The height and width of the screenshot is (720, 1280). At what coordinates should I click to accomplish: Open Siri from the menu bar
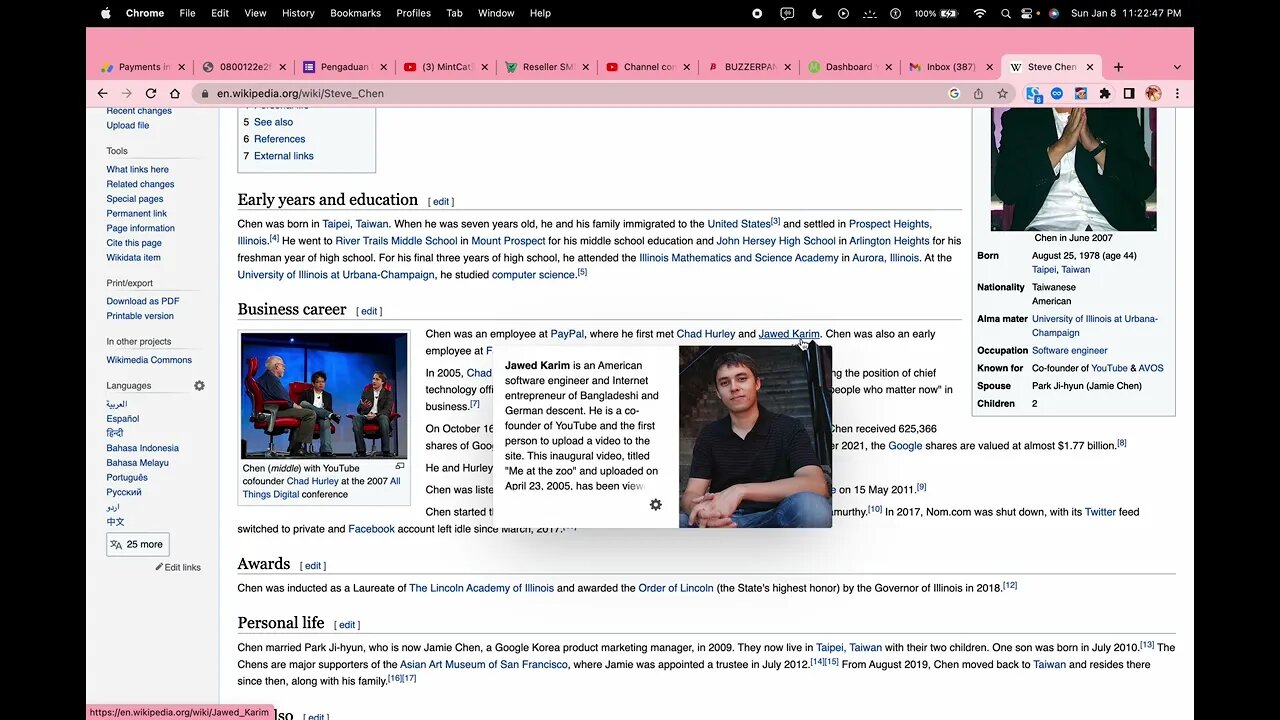pos(1053,13)
